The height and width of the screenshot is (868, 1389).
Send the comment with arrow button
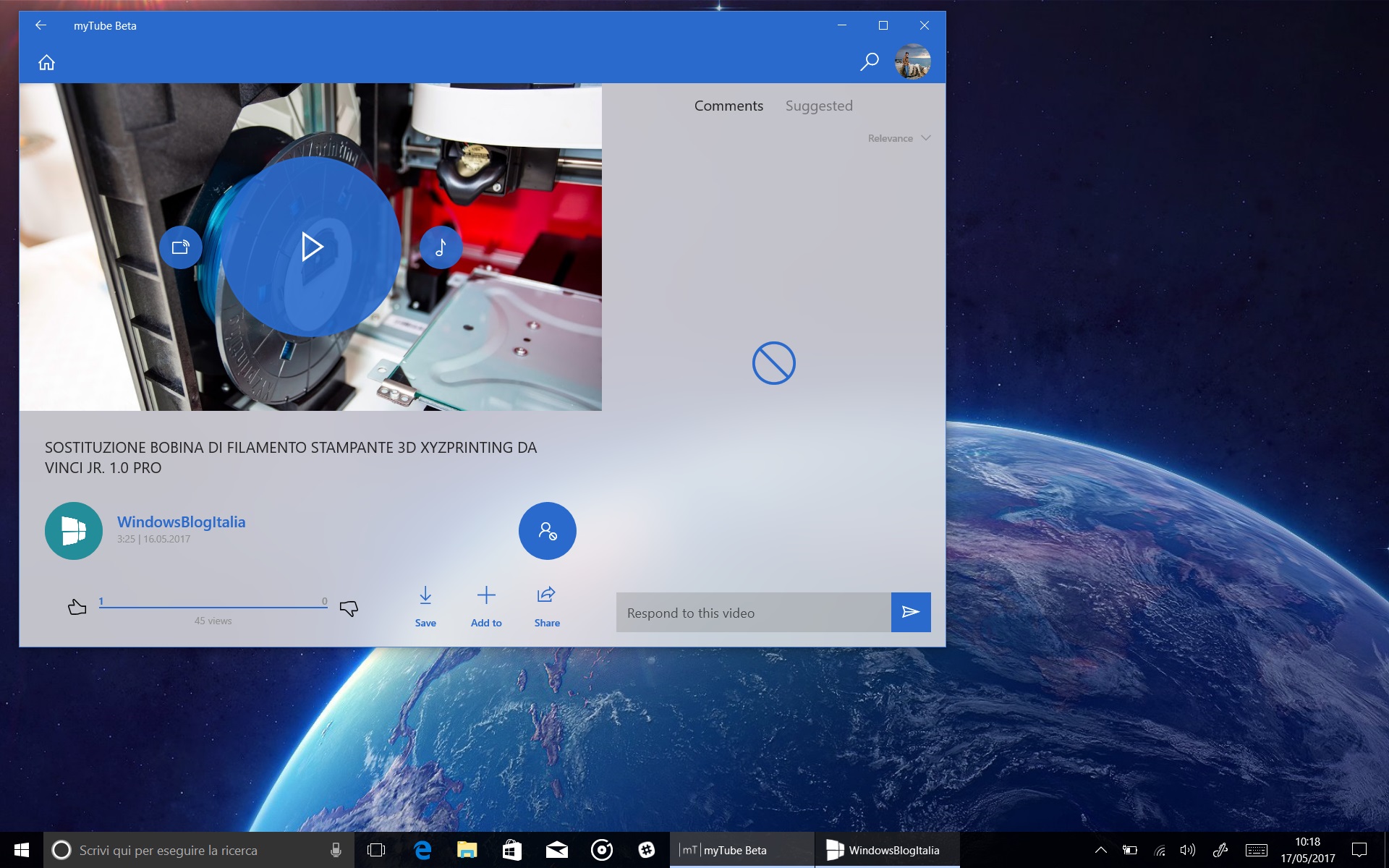click(911, 613)
